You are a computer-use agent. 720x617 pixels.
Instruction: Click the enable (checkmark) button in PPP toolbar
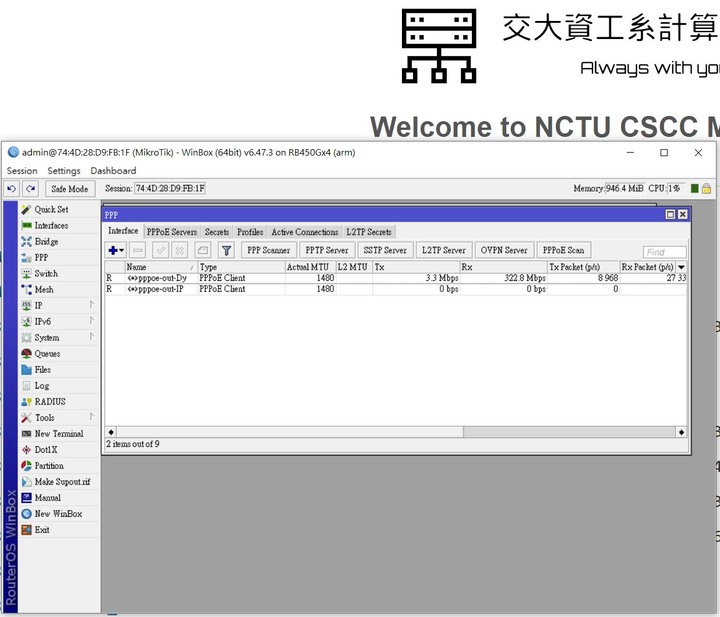[161, 250]
